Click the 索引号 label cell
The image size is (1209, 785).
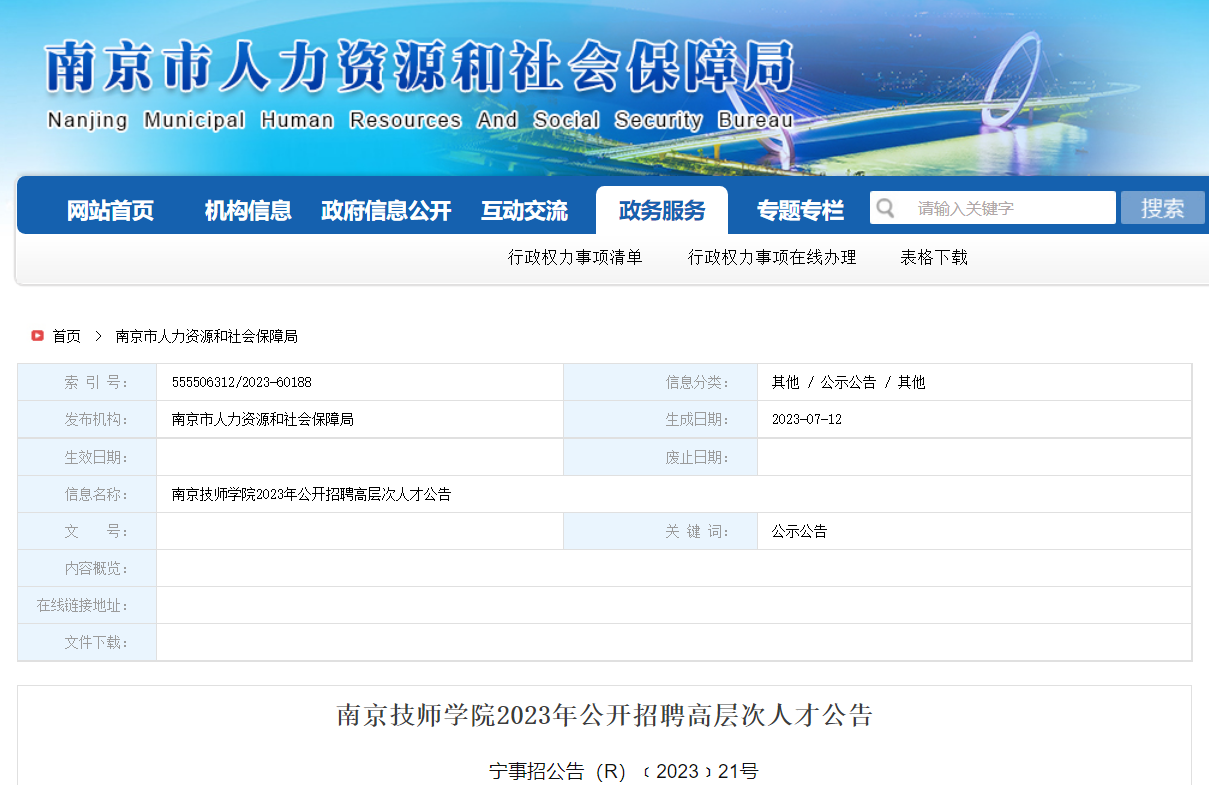coord(87,382)
